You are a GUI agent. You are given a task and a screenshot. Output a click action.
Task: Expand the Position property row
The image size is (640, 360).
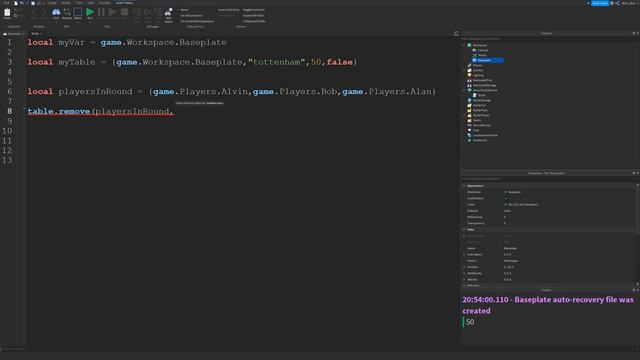(x=464, y=267)
